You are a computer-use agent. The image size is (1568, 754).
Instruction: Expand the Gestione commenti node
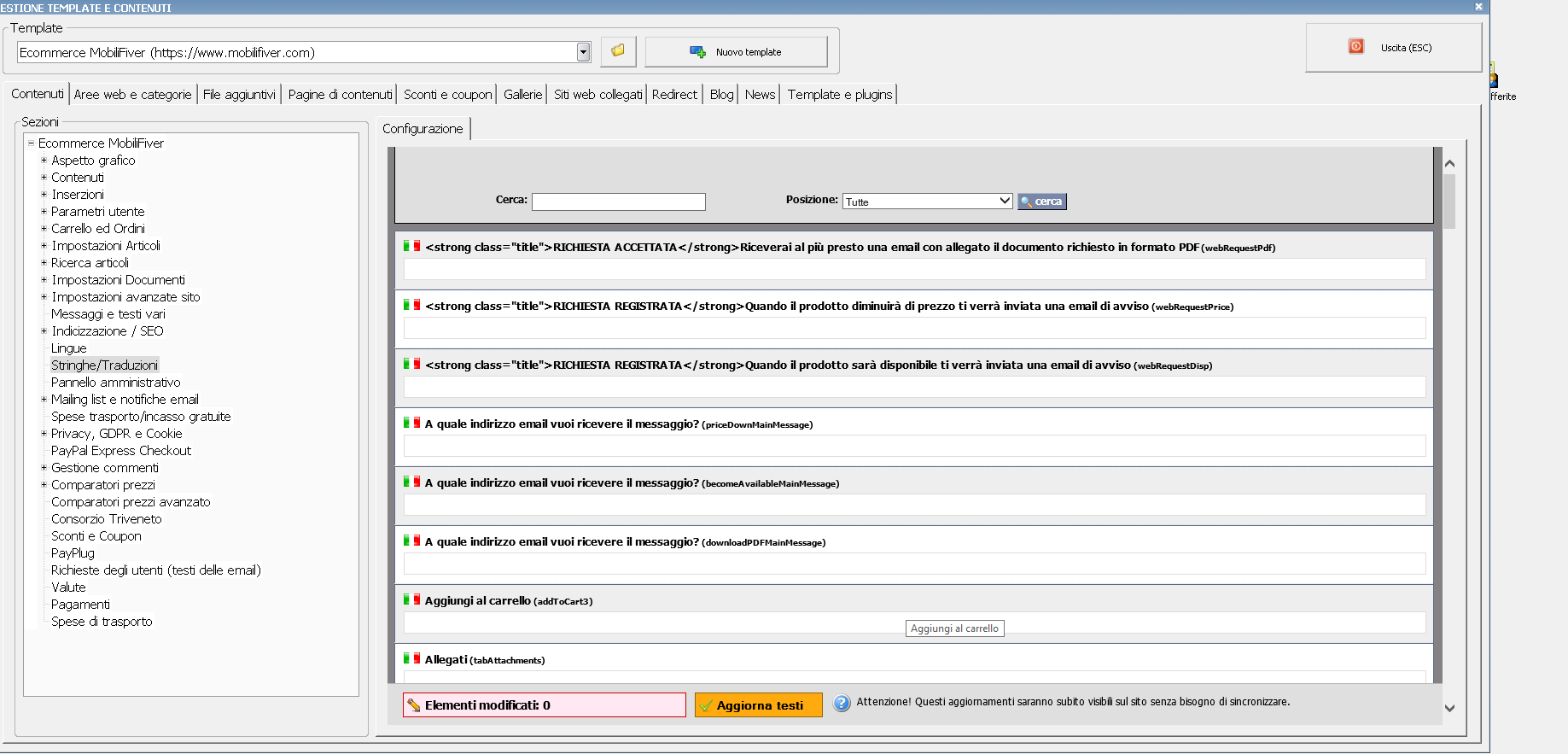click(x=44, y=468)
